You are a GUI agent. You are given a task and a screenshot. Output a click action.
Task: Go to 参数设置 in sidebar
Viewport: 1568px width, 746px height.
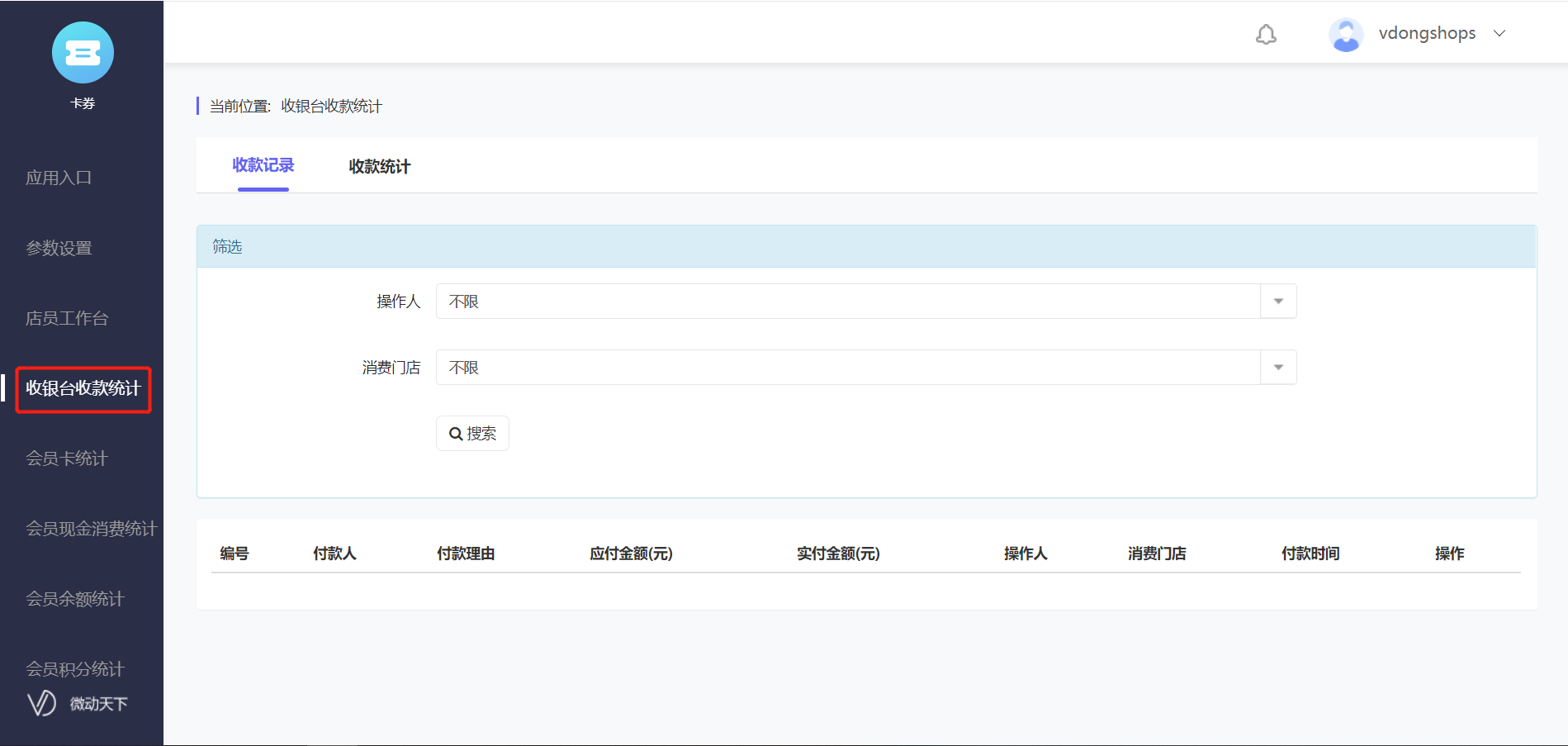(x=59, y=248)
